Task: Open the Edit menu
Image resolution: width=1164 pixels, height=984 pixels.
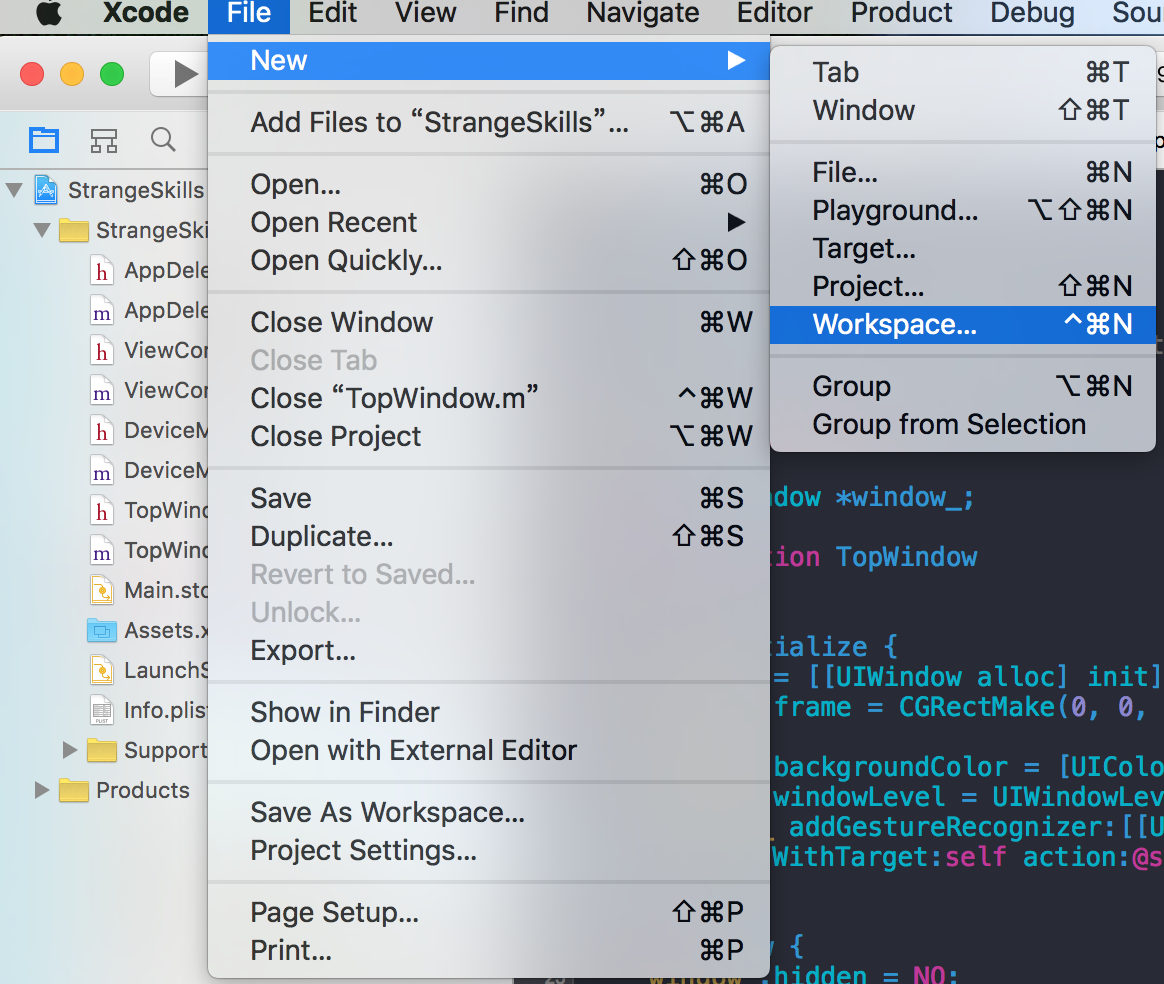Action: point(333,13)
